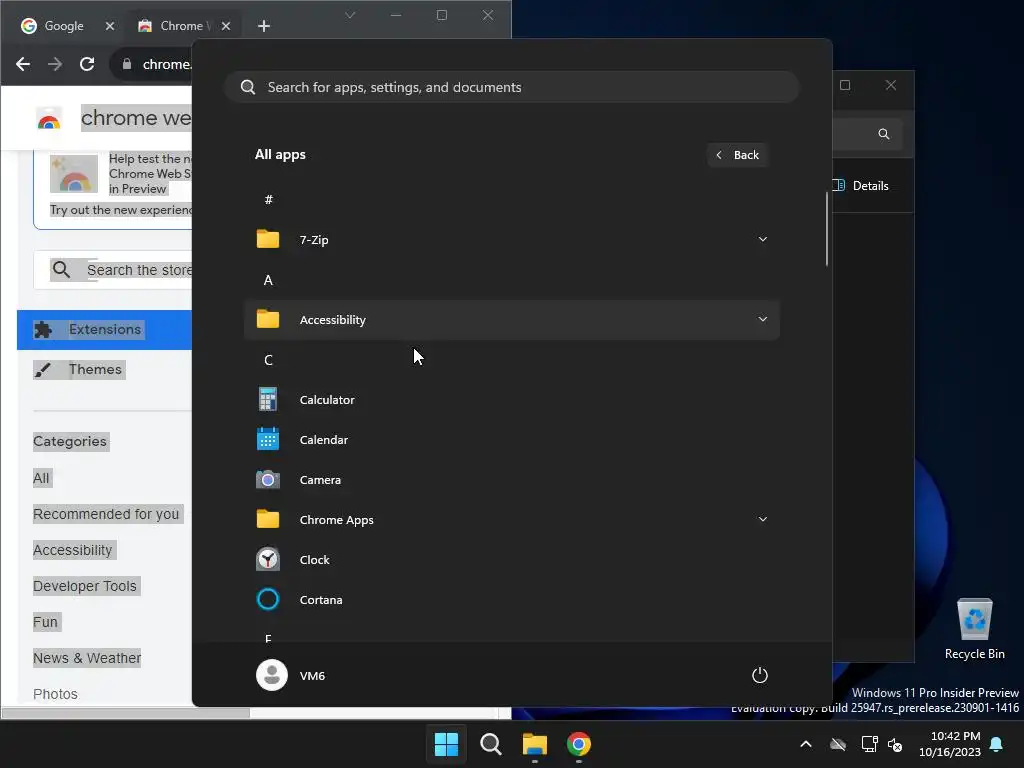The height and width of the screenshot is (768, 1024).
Task: Click Chrome's horizontal scrollbar
Action: pos(125,713)
